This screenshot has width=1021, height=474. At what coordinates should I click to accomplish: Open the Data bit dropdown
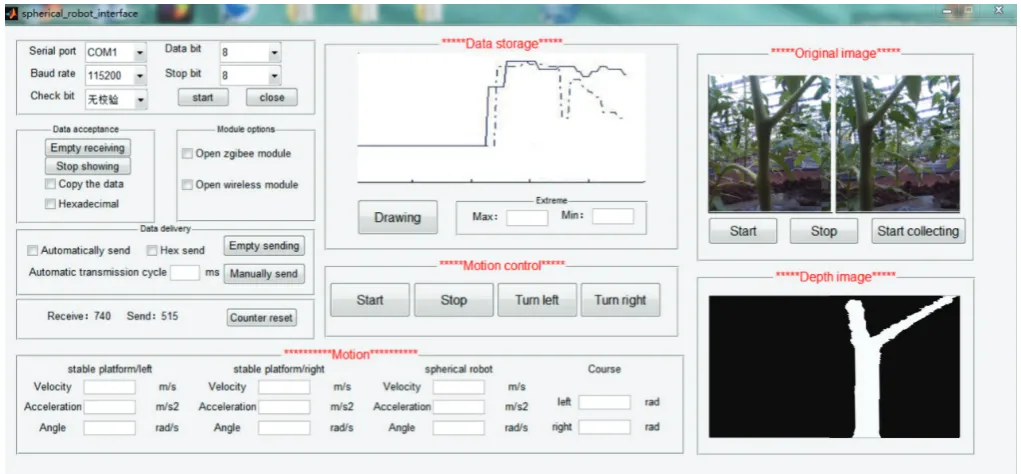point(250,53)
